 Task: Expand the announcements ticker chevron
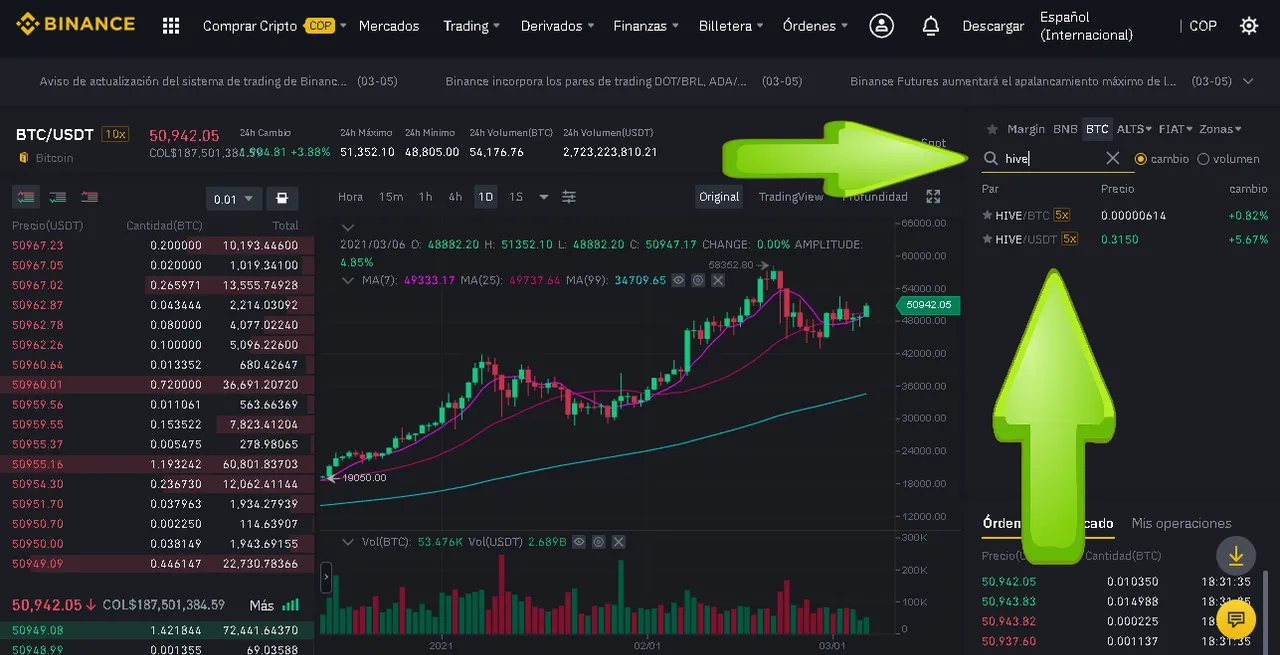pyautogui.click(x=1248, y=81)
